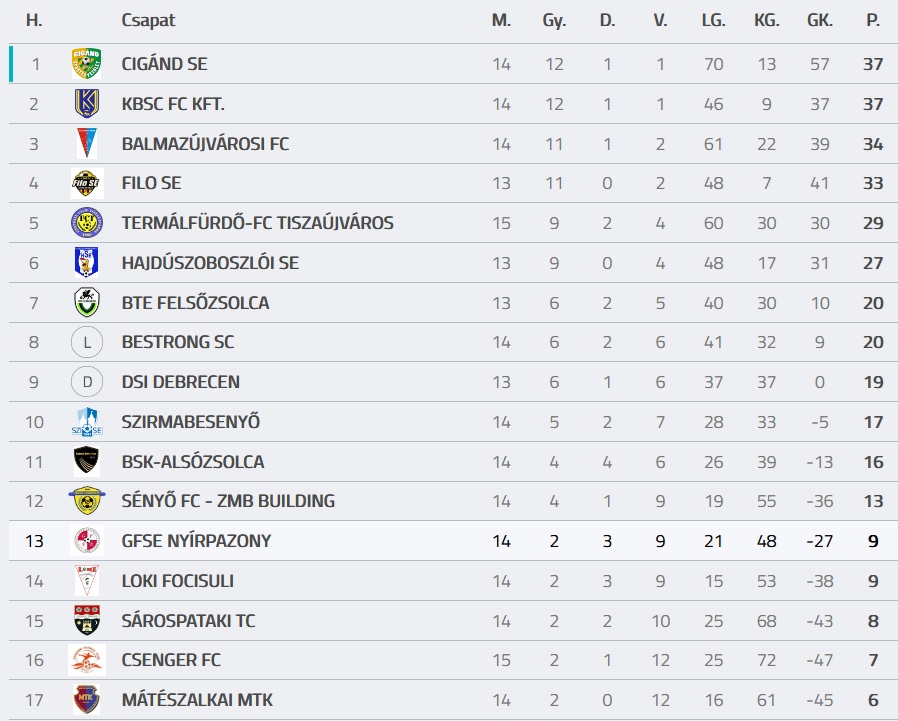Click the Hajdúszoboszlói SE crest
The height and width of the screenshot is (721, 898).
pos(87,263)
